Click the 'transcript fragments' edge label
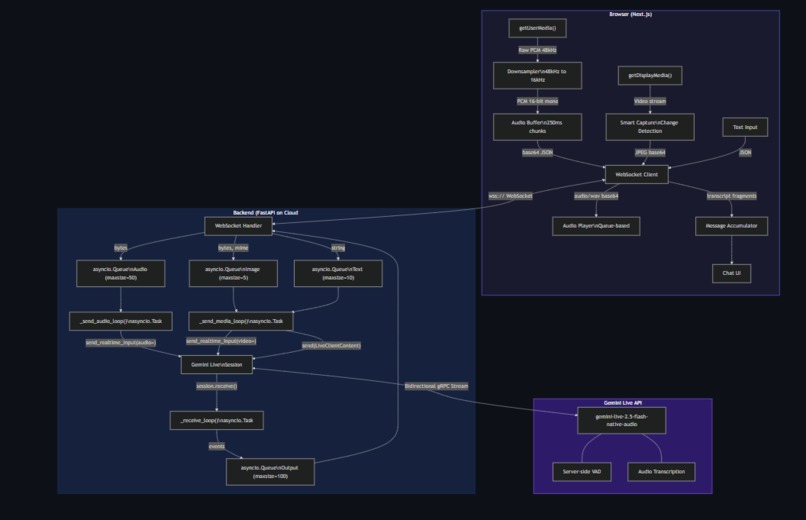 731,196
